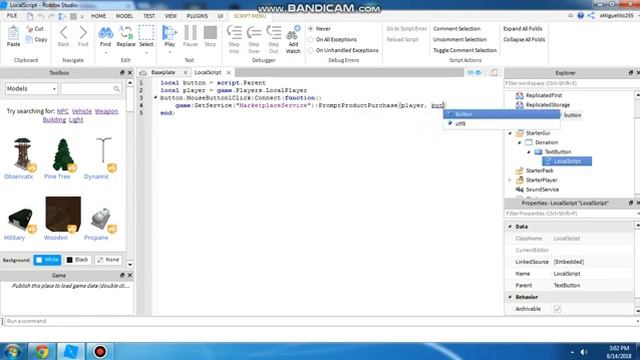640x360 pixels.
Task: Click the undo arrow in quick access bar
Action: (41, 16)
